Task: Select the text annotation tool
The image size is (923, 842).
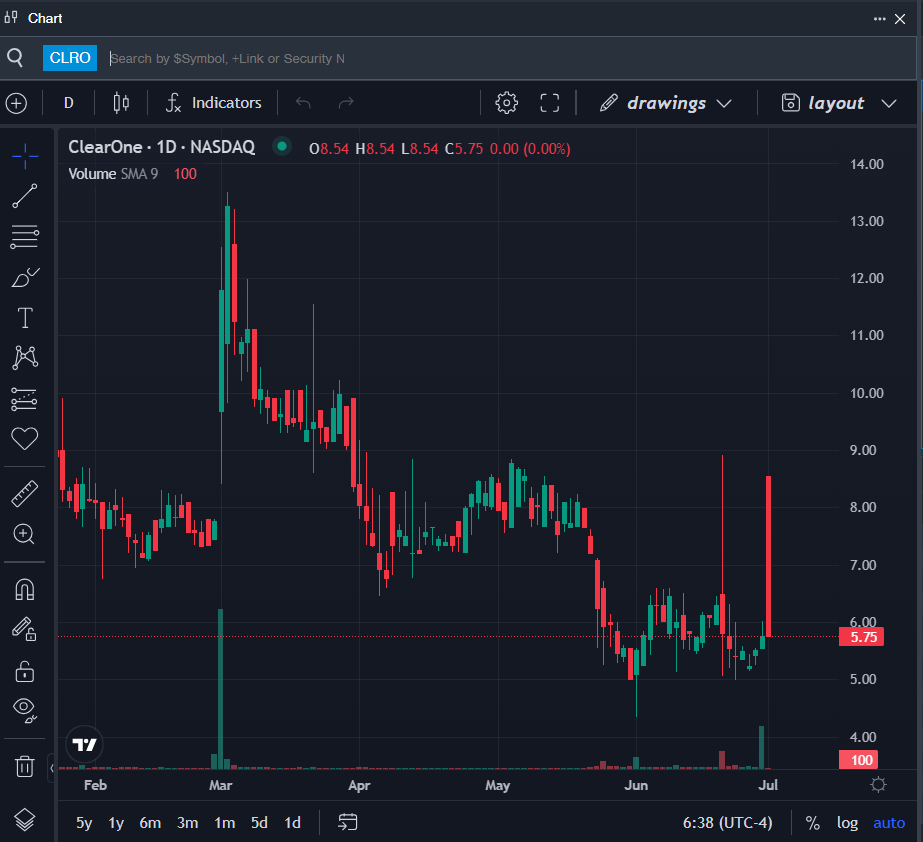Action: point(25,318)
